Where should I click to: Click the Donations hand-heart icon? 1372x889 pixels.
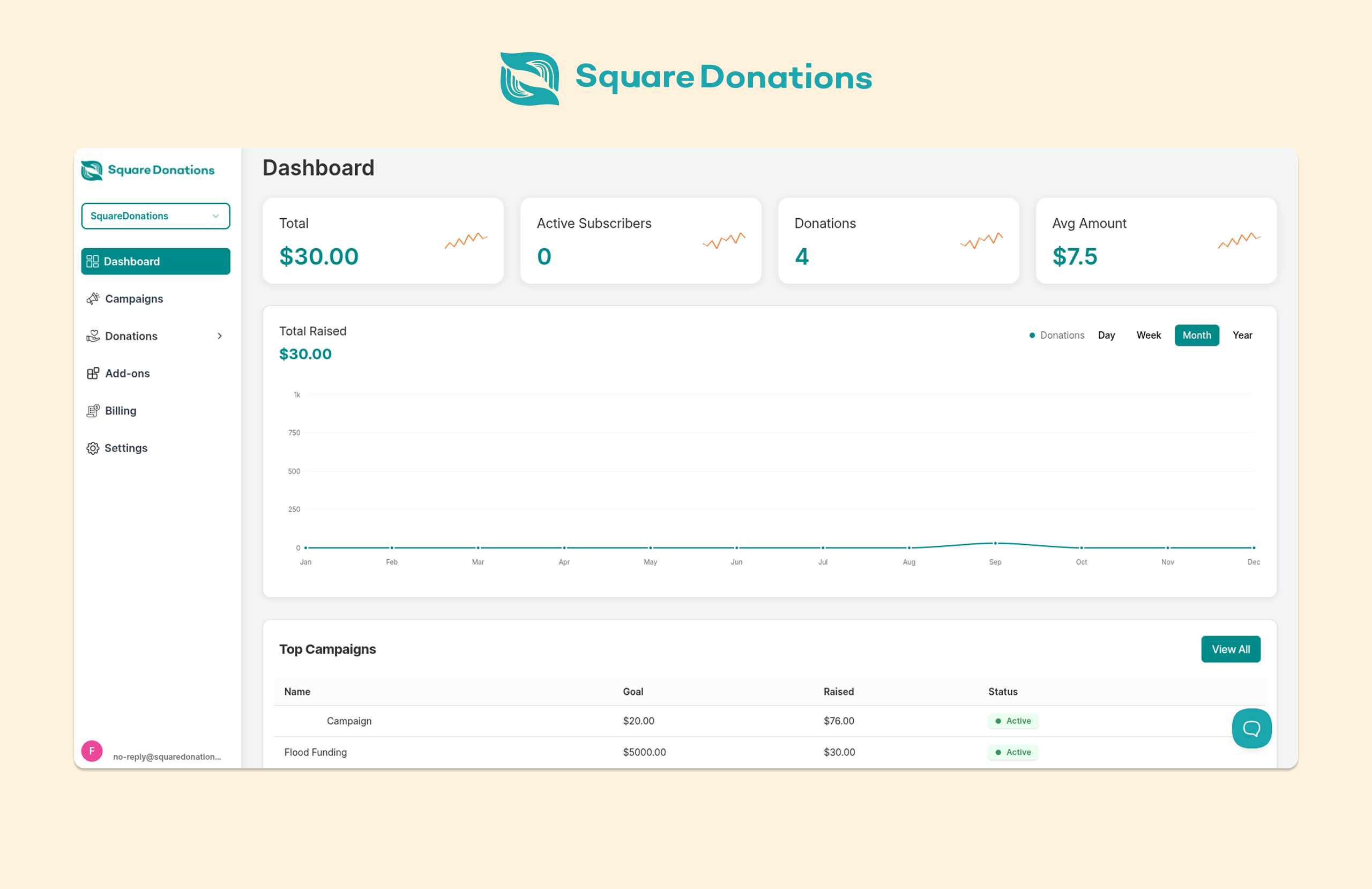[x=93, y=336]
